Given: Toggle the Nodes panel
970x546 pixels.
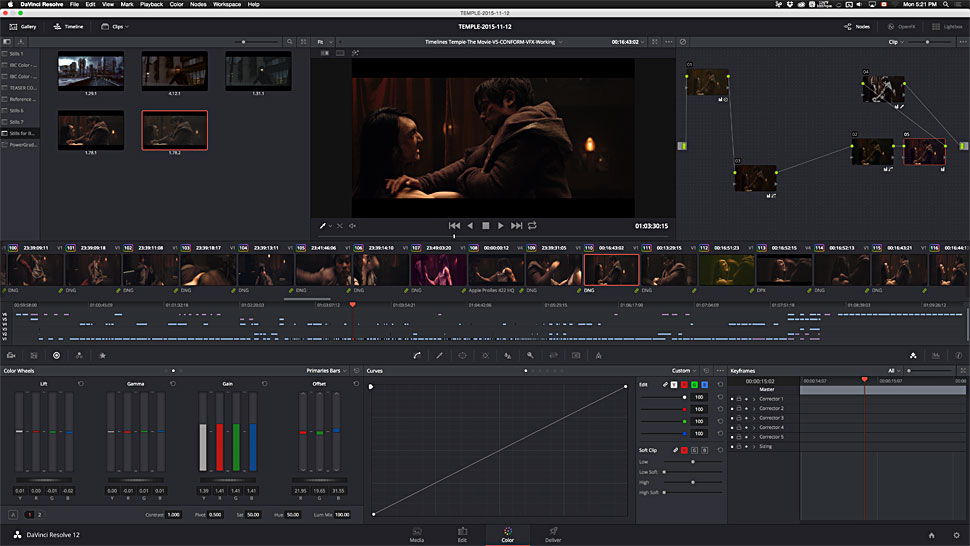Looking at the screenshot, I should 857,27.
